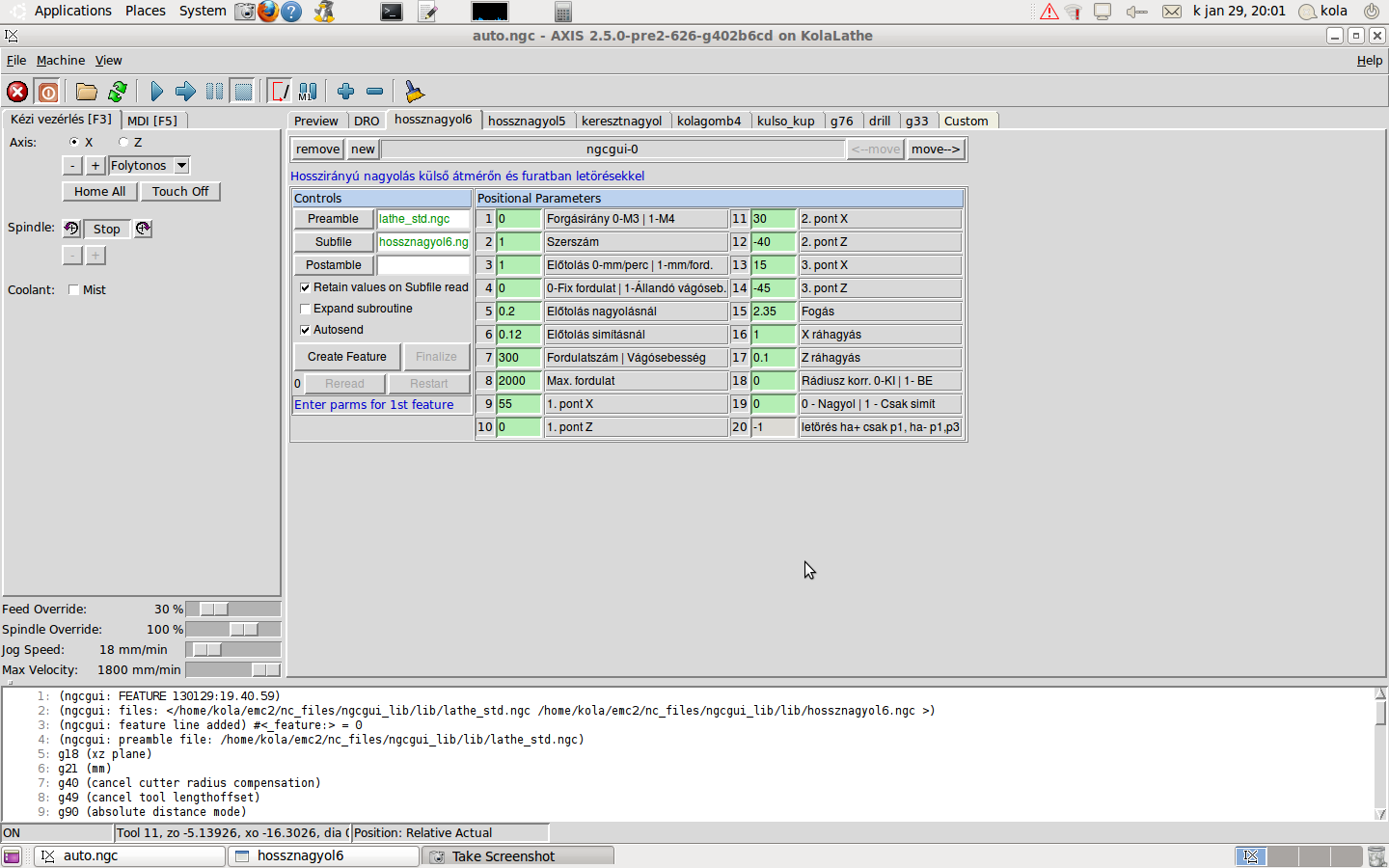Open a G-code file with folder icon
This screenshot has height=868, width=1389.
coord(87,92)
